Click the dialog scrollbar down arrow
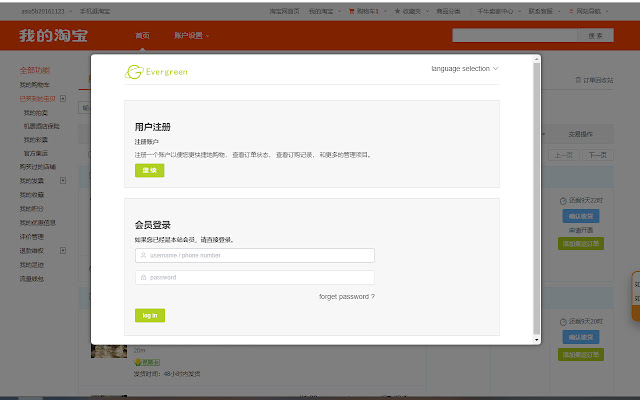 (x=536, y=340)
